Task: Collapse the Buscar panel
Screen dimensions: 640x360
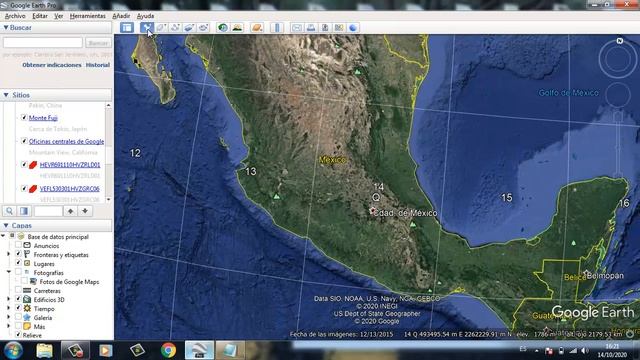Action: [6, 27]
